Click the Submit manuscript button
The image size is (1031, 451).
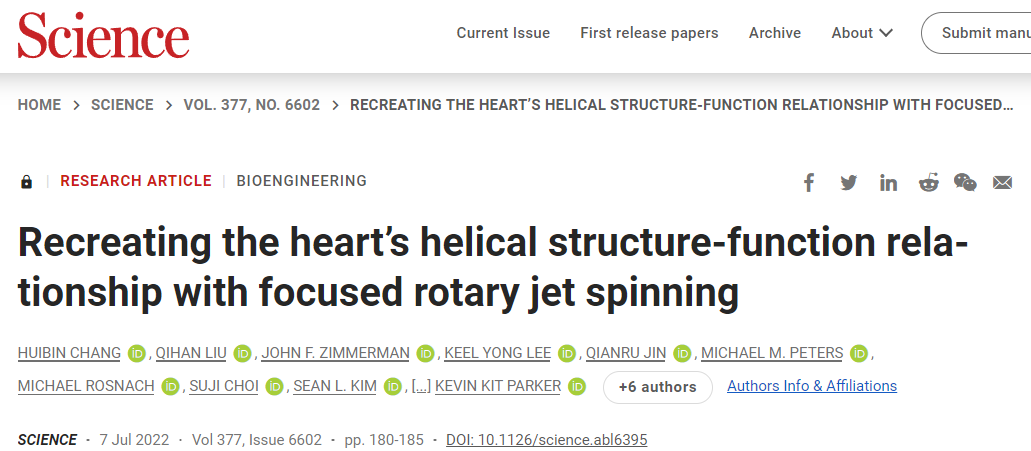point(976,33)
